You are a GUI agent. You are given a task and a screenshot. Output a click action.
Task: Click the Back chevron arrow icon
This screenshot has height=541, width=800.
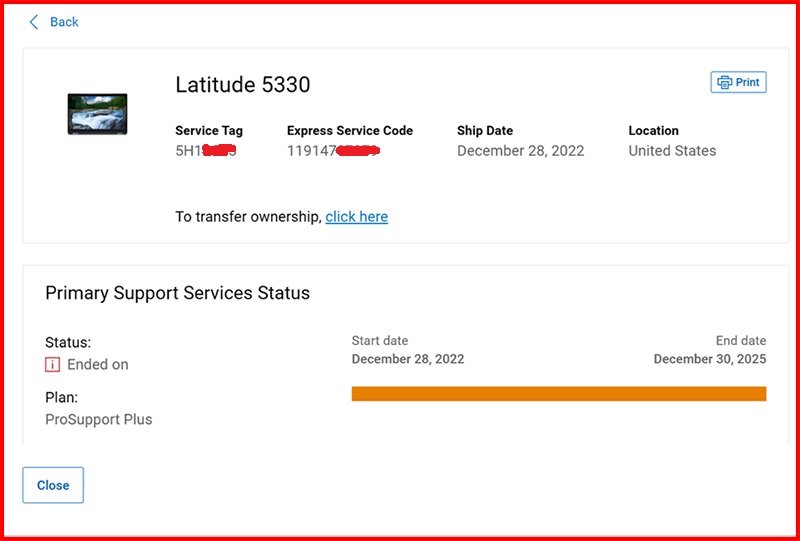click(x=34, y=22)
